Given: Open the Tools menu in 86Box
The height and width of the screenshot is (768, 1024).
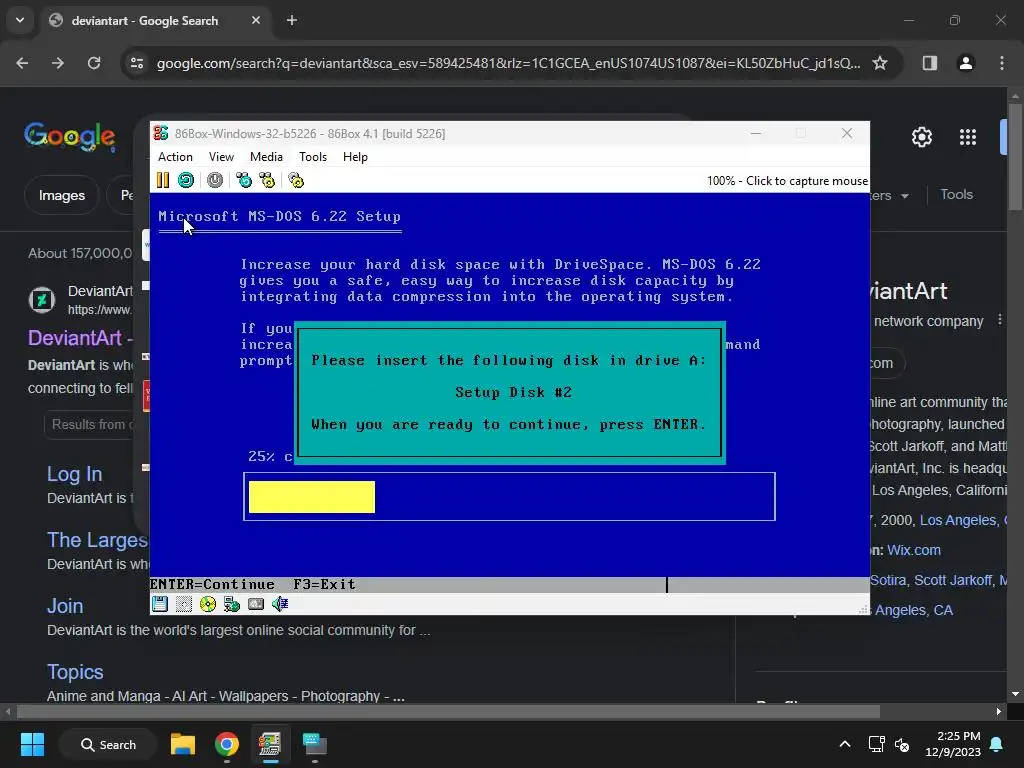Looking at the screenshot, I should [313, 157].
